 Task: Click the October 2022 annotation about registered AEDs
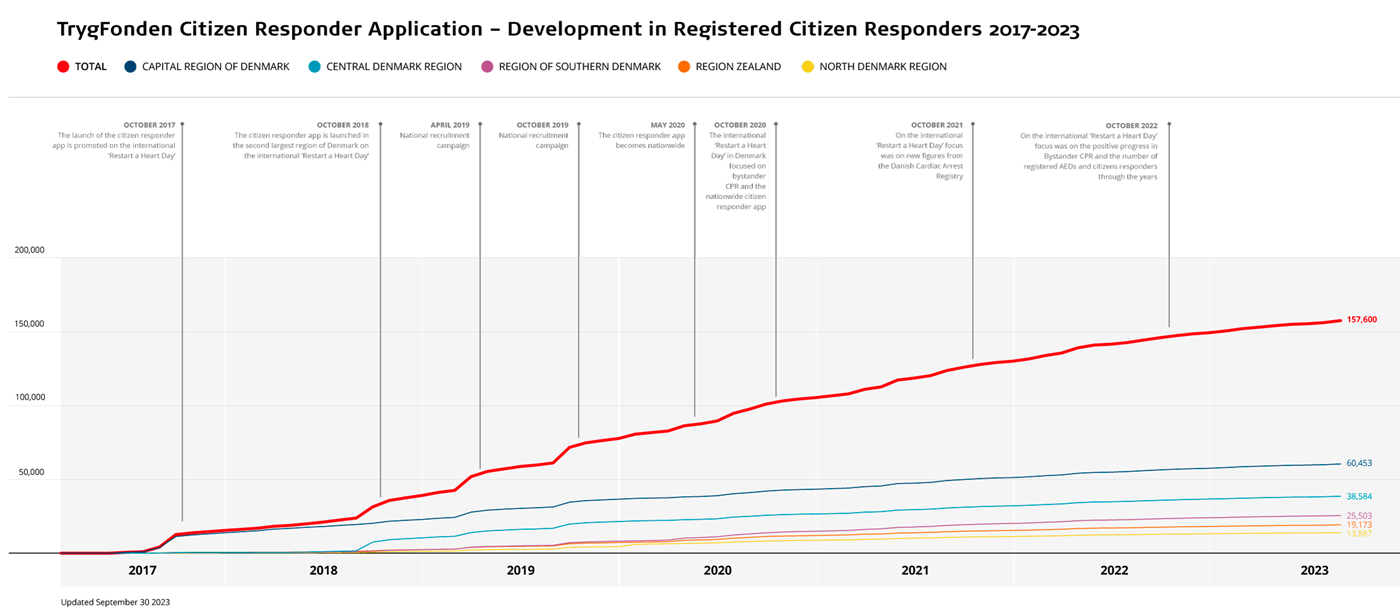(1089, 155)
